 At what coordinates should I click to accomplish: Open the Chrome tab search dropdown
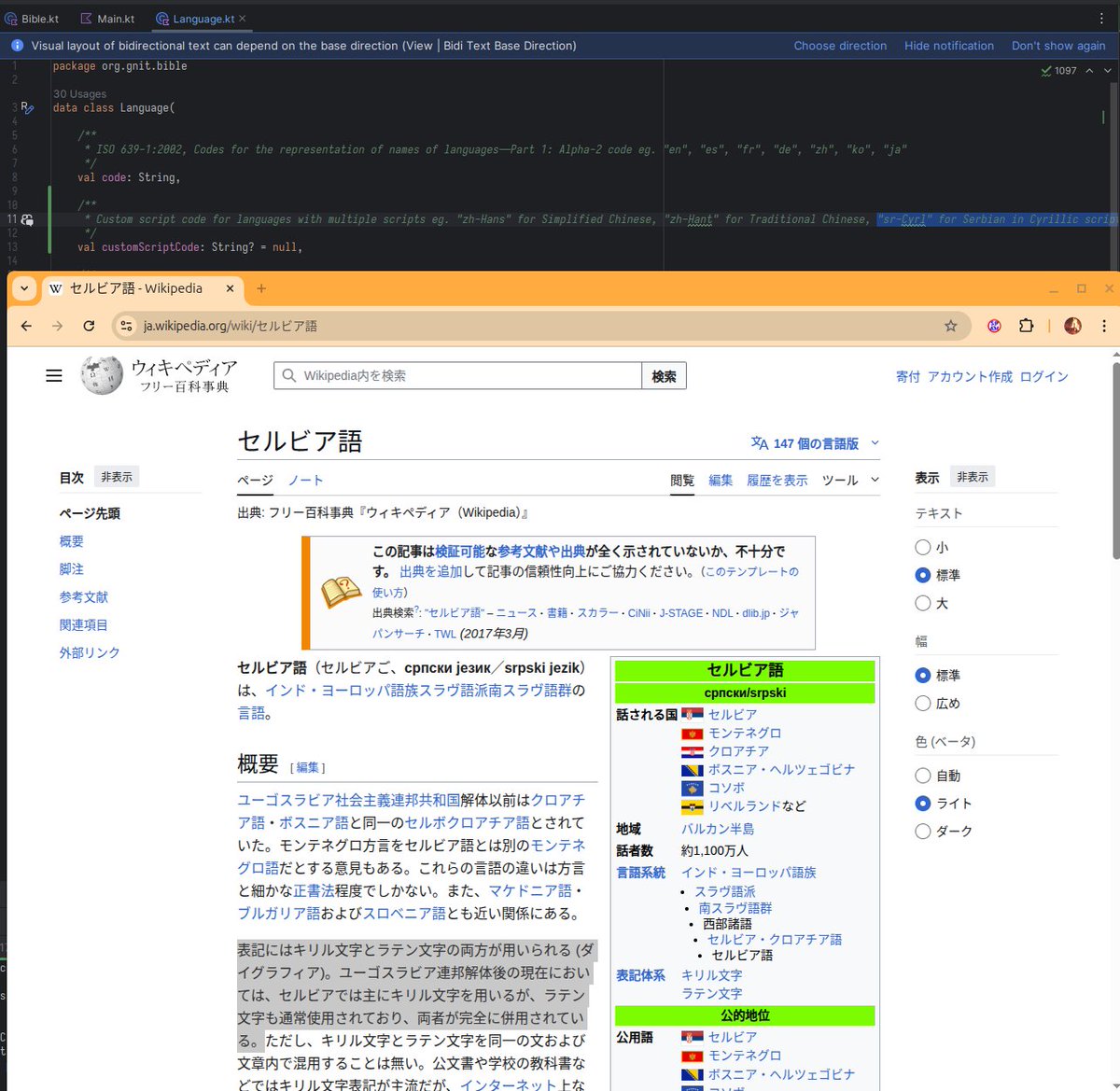[24, 289]
